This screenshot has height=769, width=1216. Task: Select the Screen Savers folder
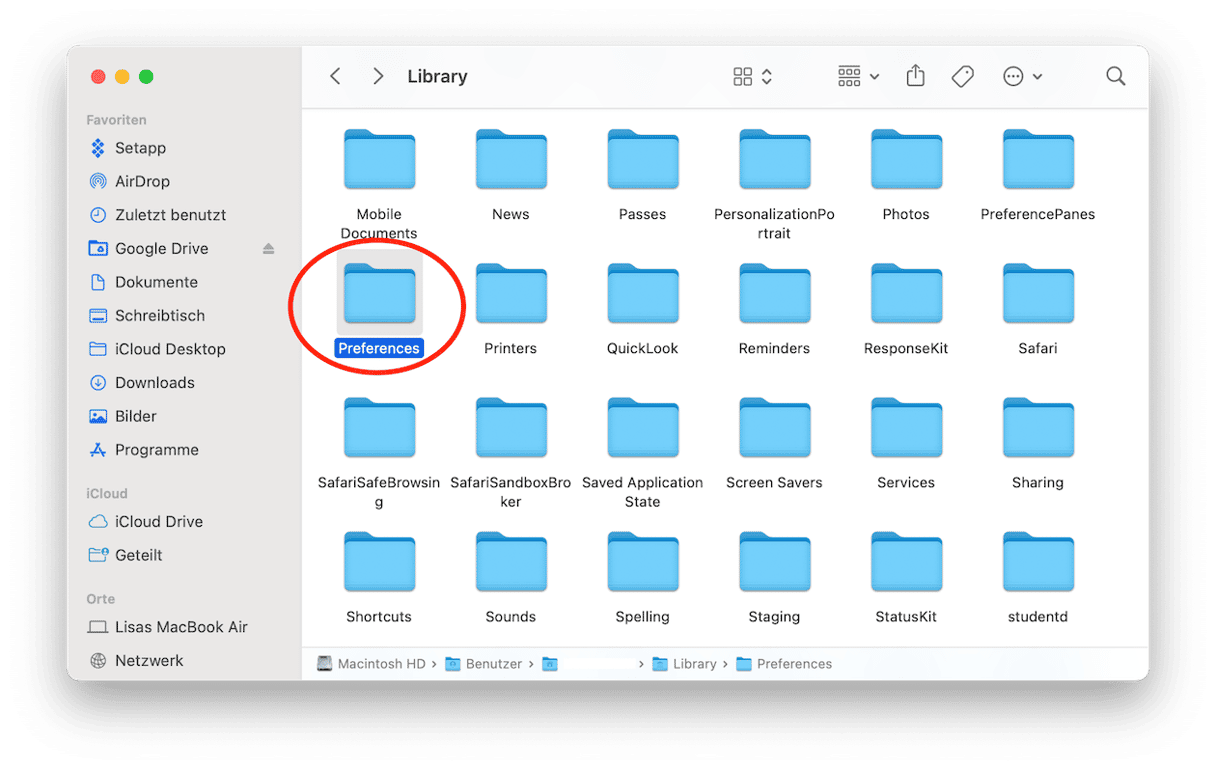[x=774, y=431]
